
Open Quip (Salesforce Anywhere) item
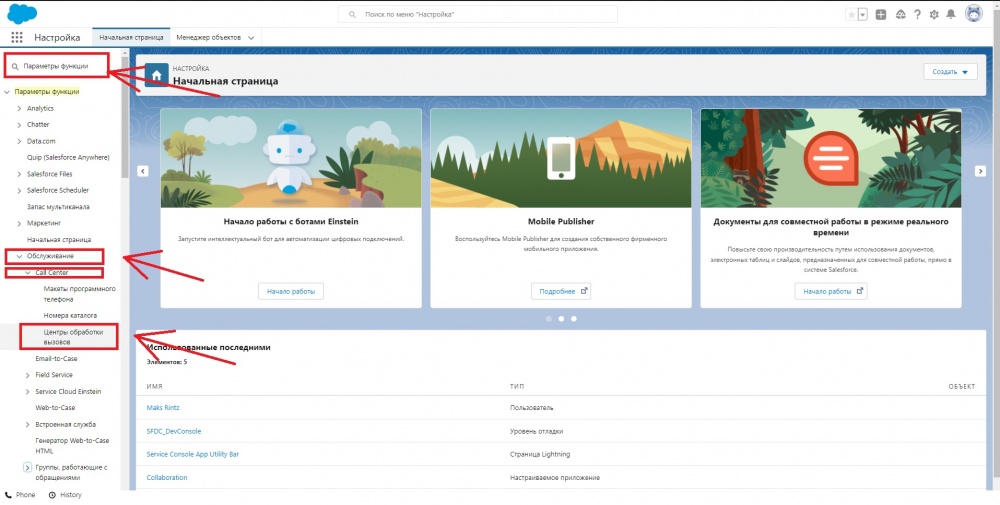click(x=68, y=157)
